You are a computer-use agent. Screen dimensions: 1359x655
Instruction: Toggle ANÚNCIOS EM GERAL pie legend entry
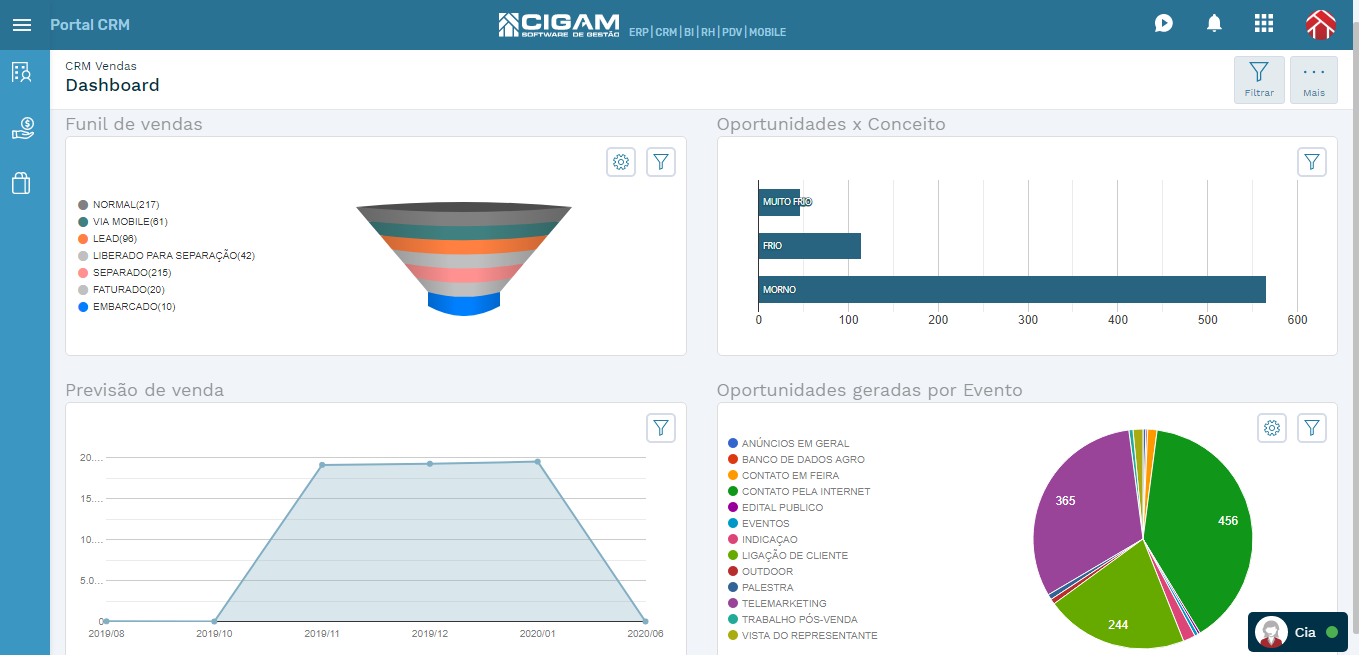coord(789,443)
